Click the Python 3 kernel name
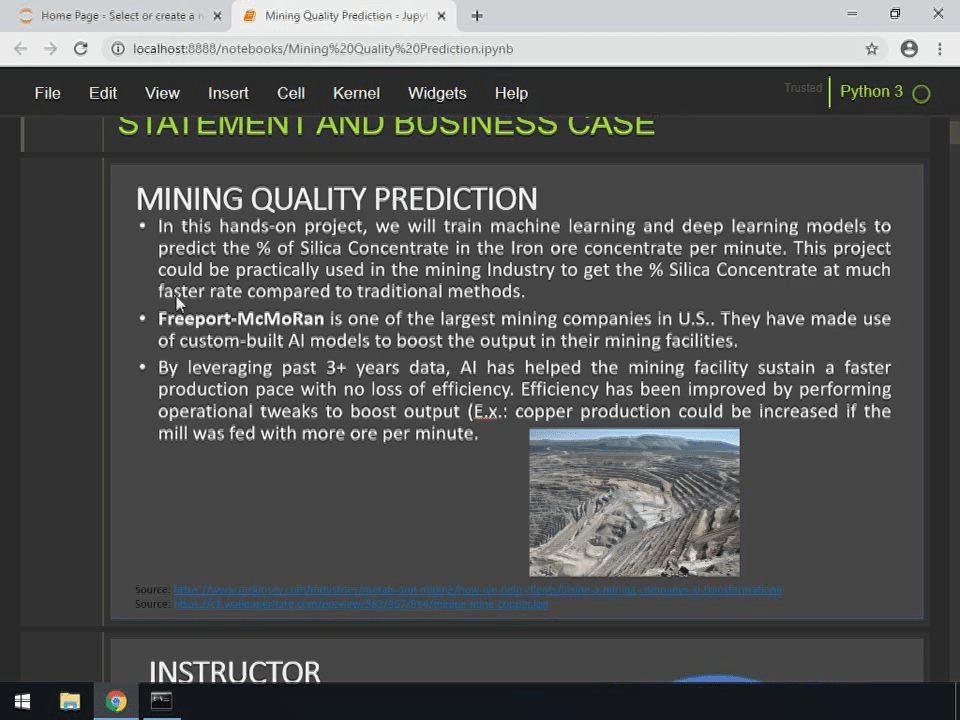 pos(871,92)
